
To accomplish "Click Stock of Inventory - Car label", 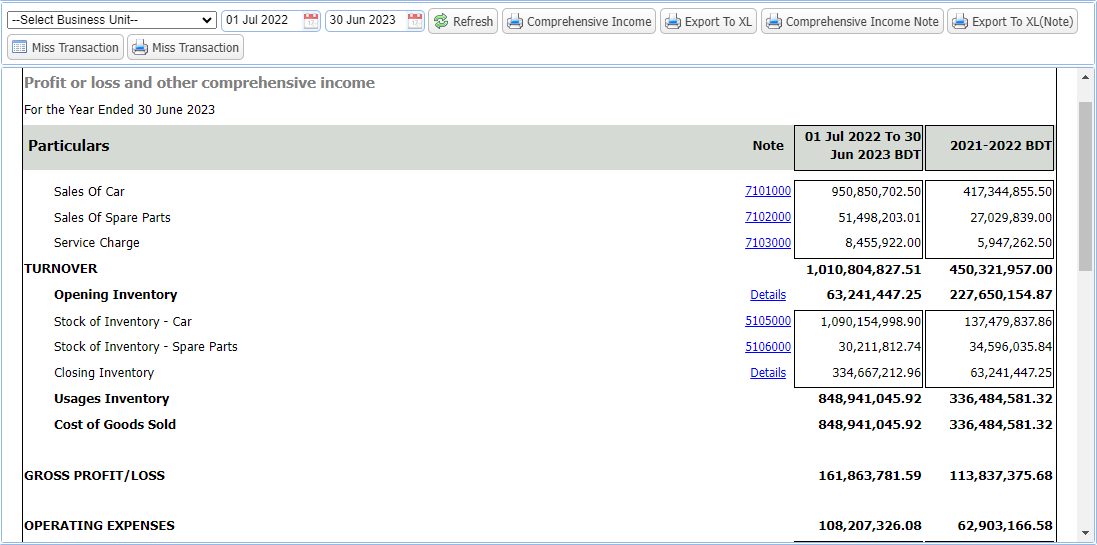I will pyautogui.click(x=122, y=322).
